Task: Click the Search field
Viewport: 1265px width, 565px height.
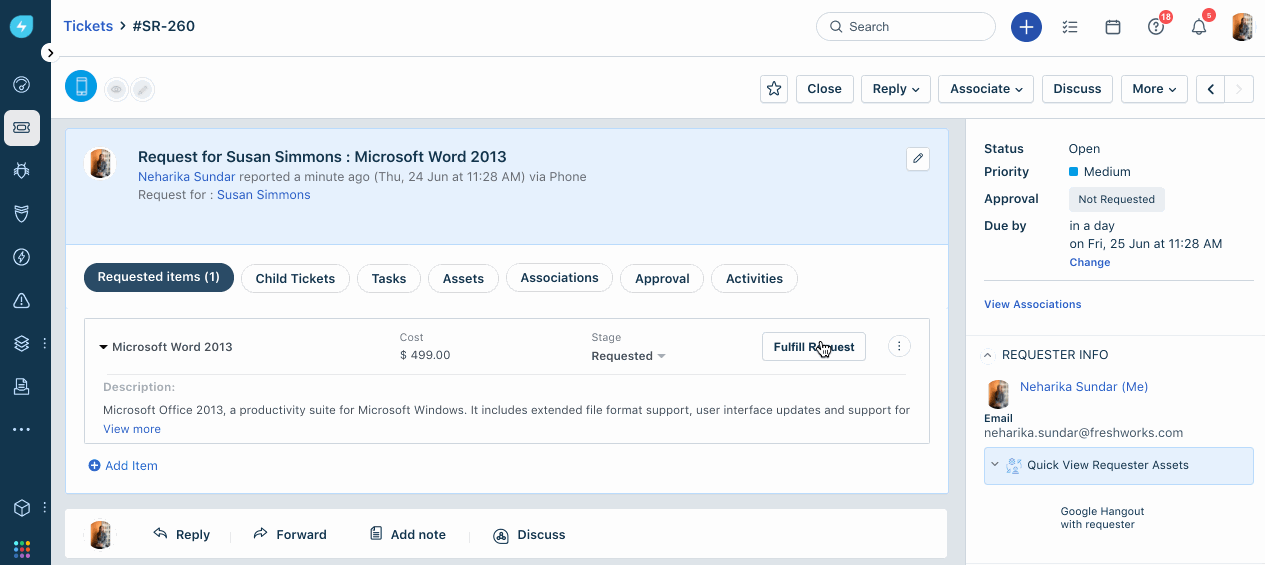Action: point(906,27)
